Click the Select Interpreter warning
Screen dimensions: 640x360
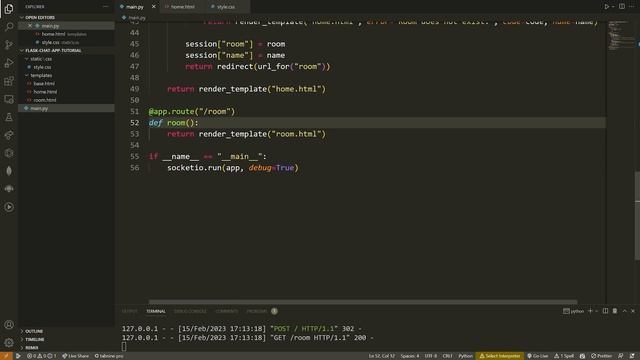pyautogui.click(x=500, y=356)
